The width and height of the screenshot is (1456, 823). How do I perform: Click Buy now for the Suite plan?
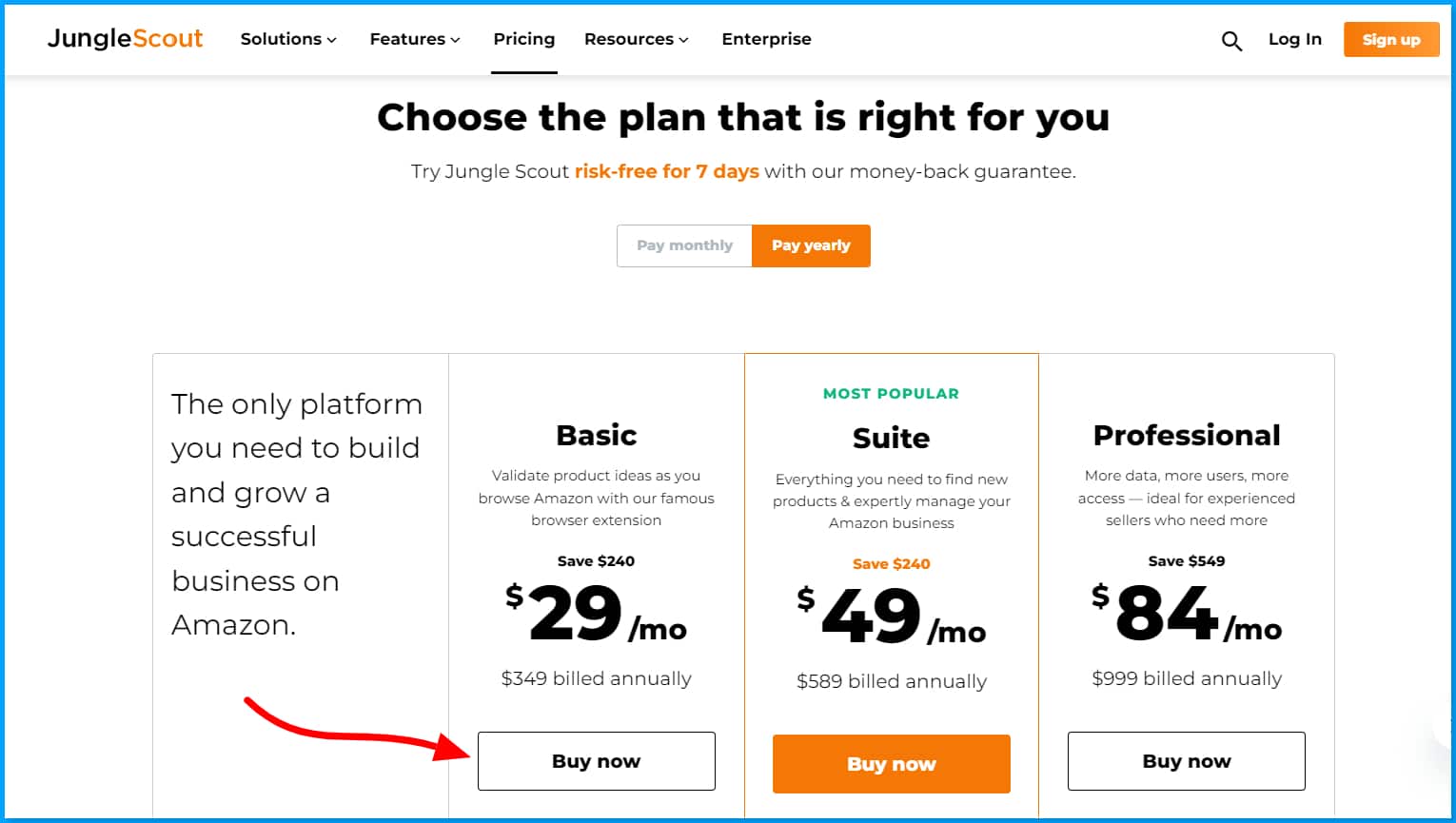pos(891,764)
